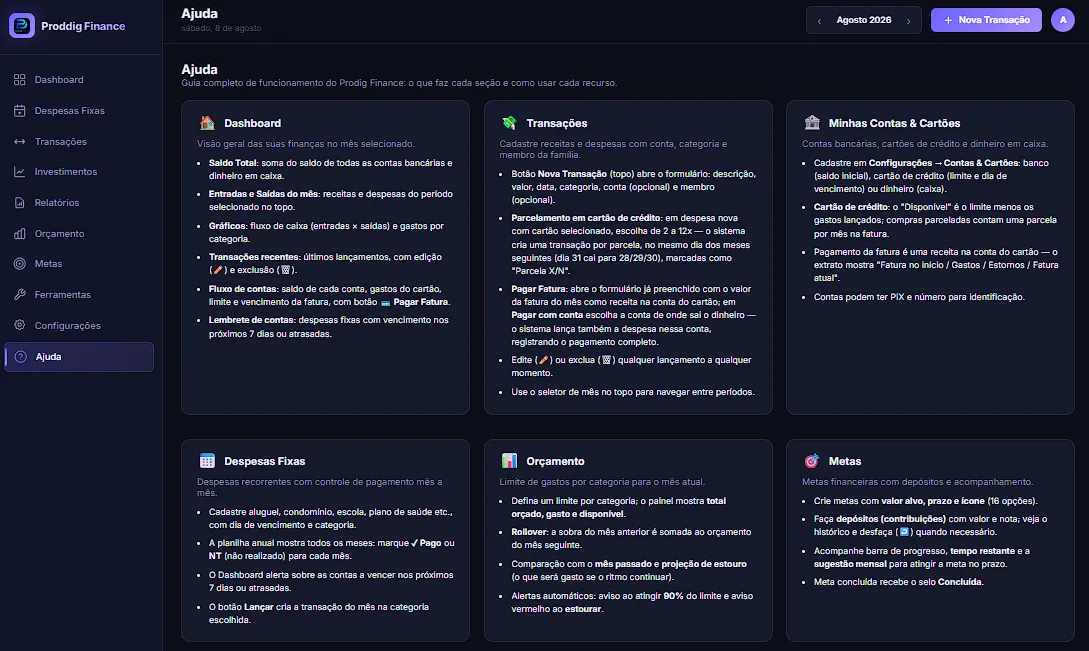Screen dimensions: 1089x651
Task: Open the Transações sidebar menu item
Action: click(79, 142)
